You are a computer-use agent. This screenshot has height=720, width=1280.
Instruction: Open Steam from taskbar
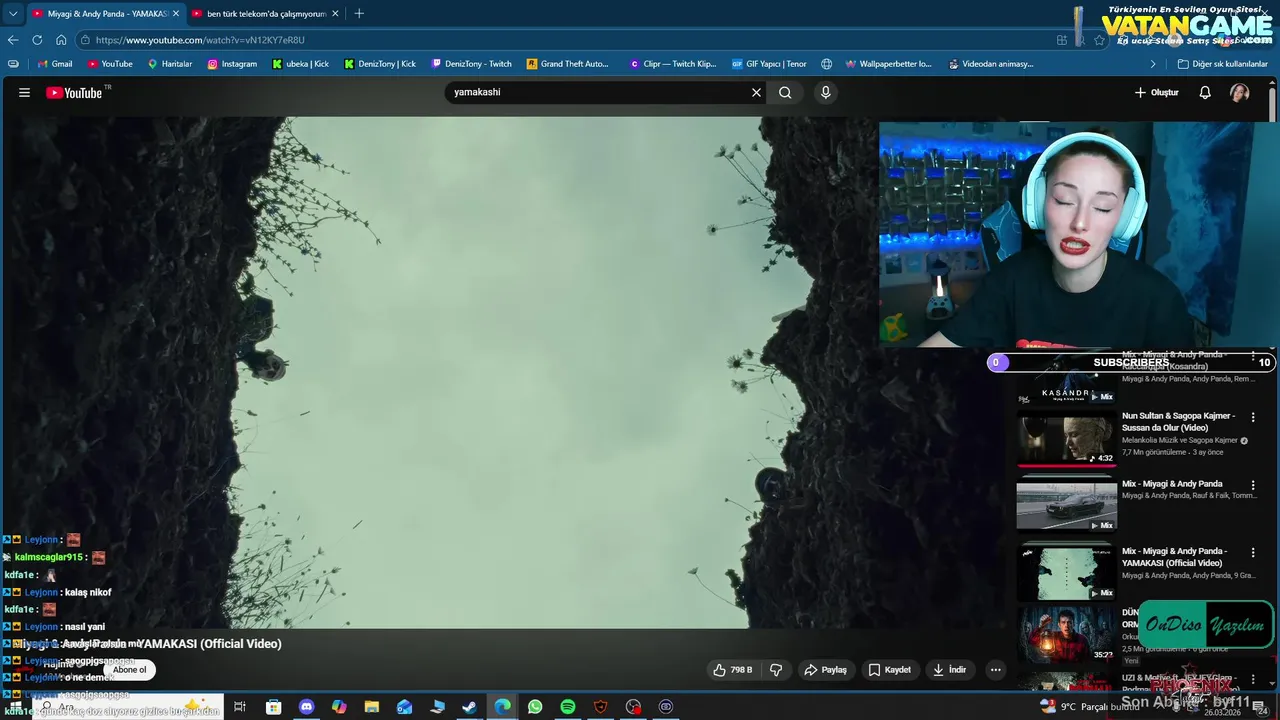pos(469,707)
